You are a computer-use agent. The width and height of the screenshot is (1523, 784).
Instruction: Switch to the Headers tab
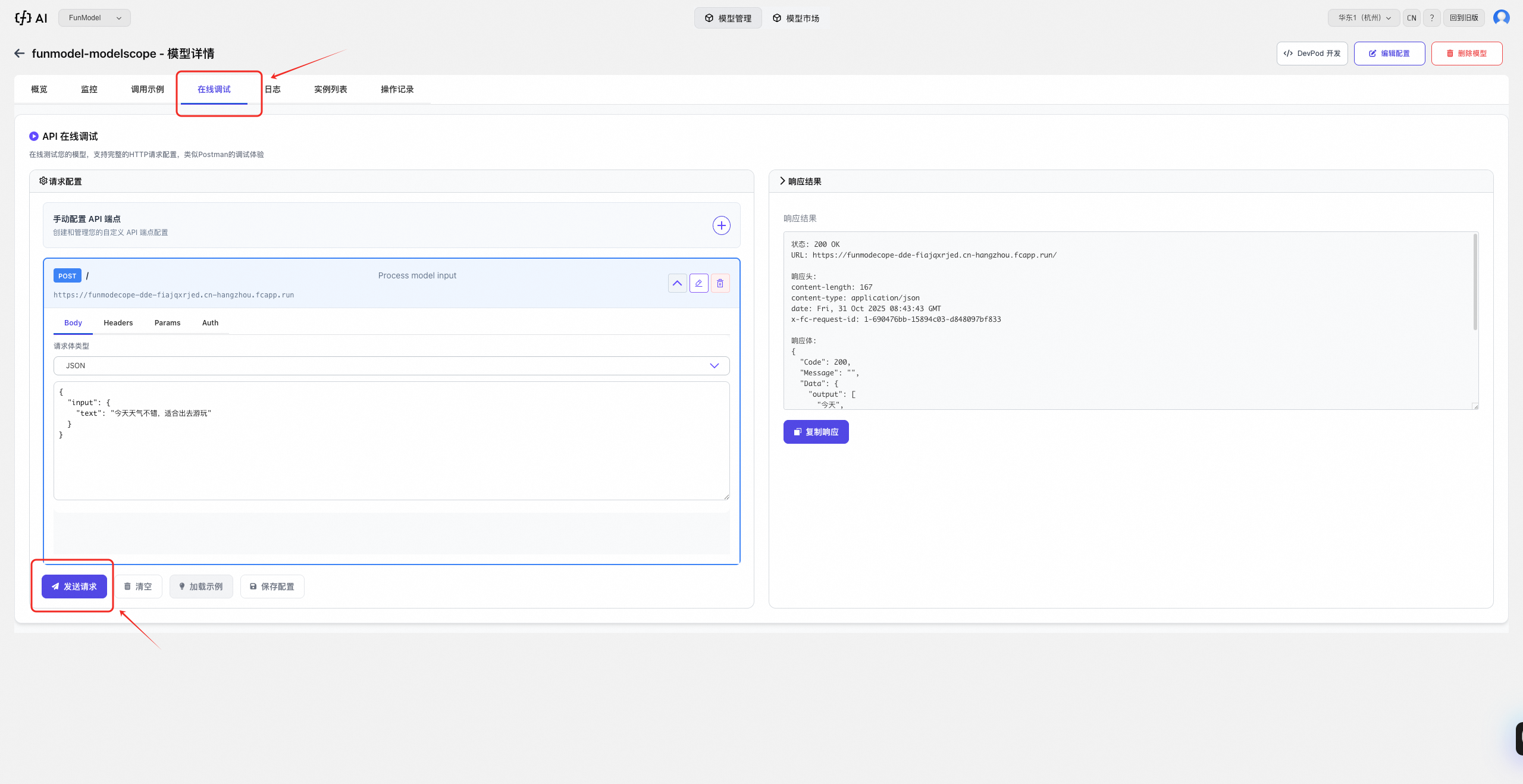[x=118, y=323]
